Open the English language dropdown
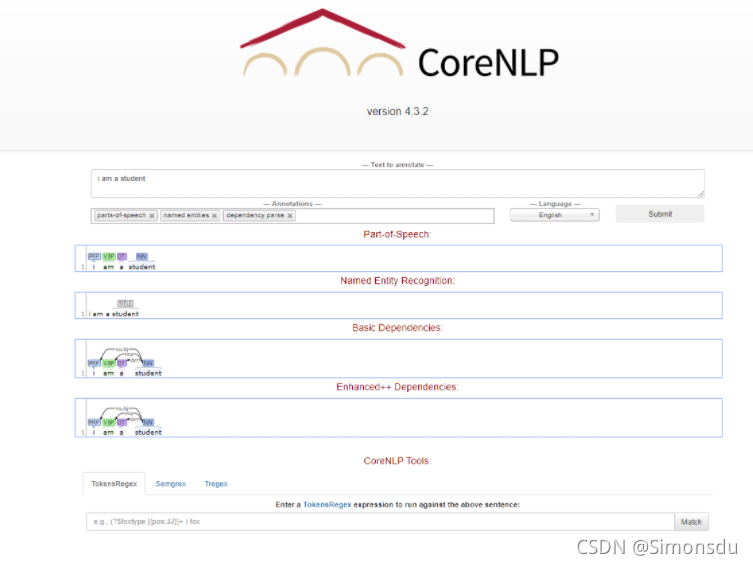 click(x=555, y=215)
